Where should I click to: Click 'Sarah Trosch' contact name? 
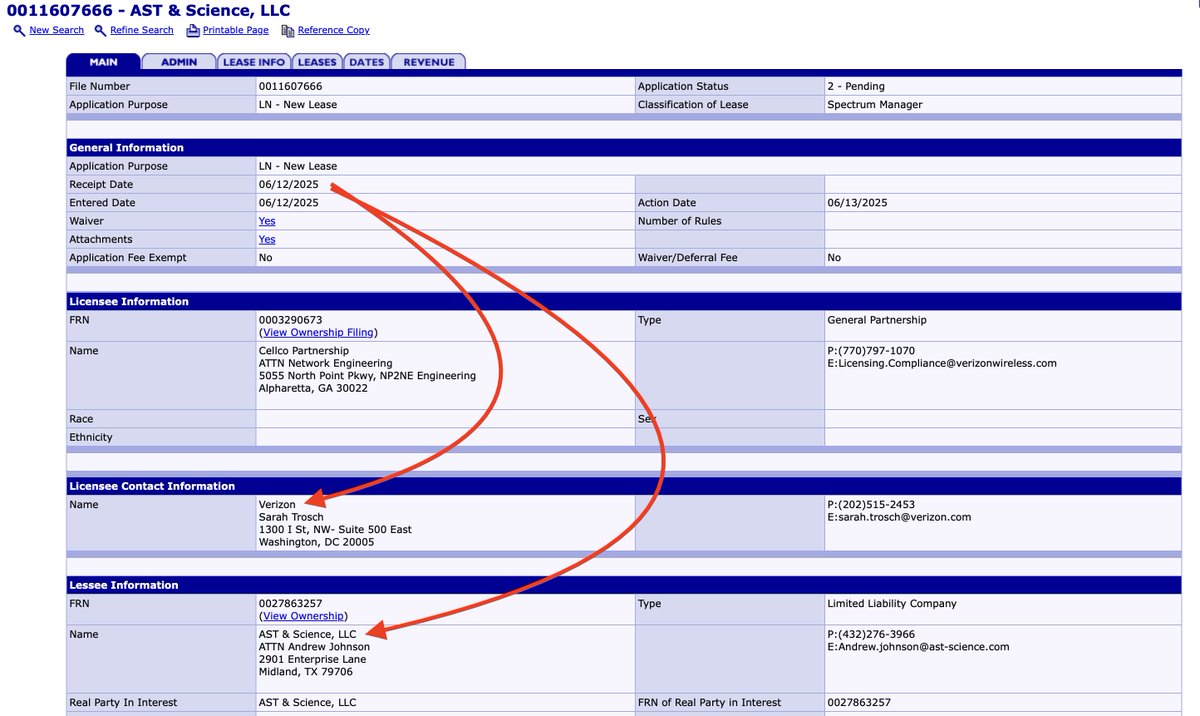click(291, 517)
